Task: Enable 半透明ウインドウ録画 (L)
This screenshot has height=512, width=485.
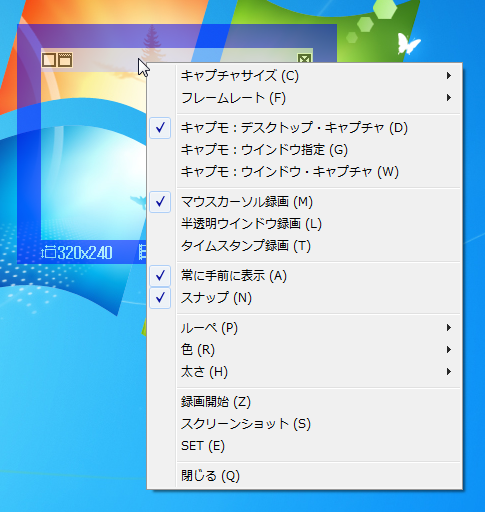Action: 304,224
